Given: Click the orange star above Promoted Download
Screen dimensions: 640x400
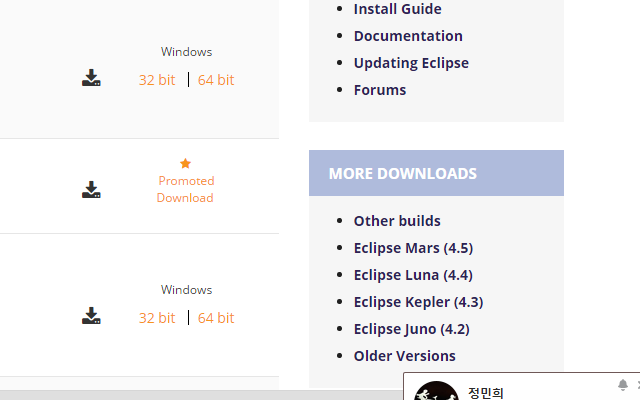Looking at the screenshot, I should [x=185, y=163].
